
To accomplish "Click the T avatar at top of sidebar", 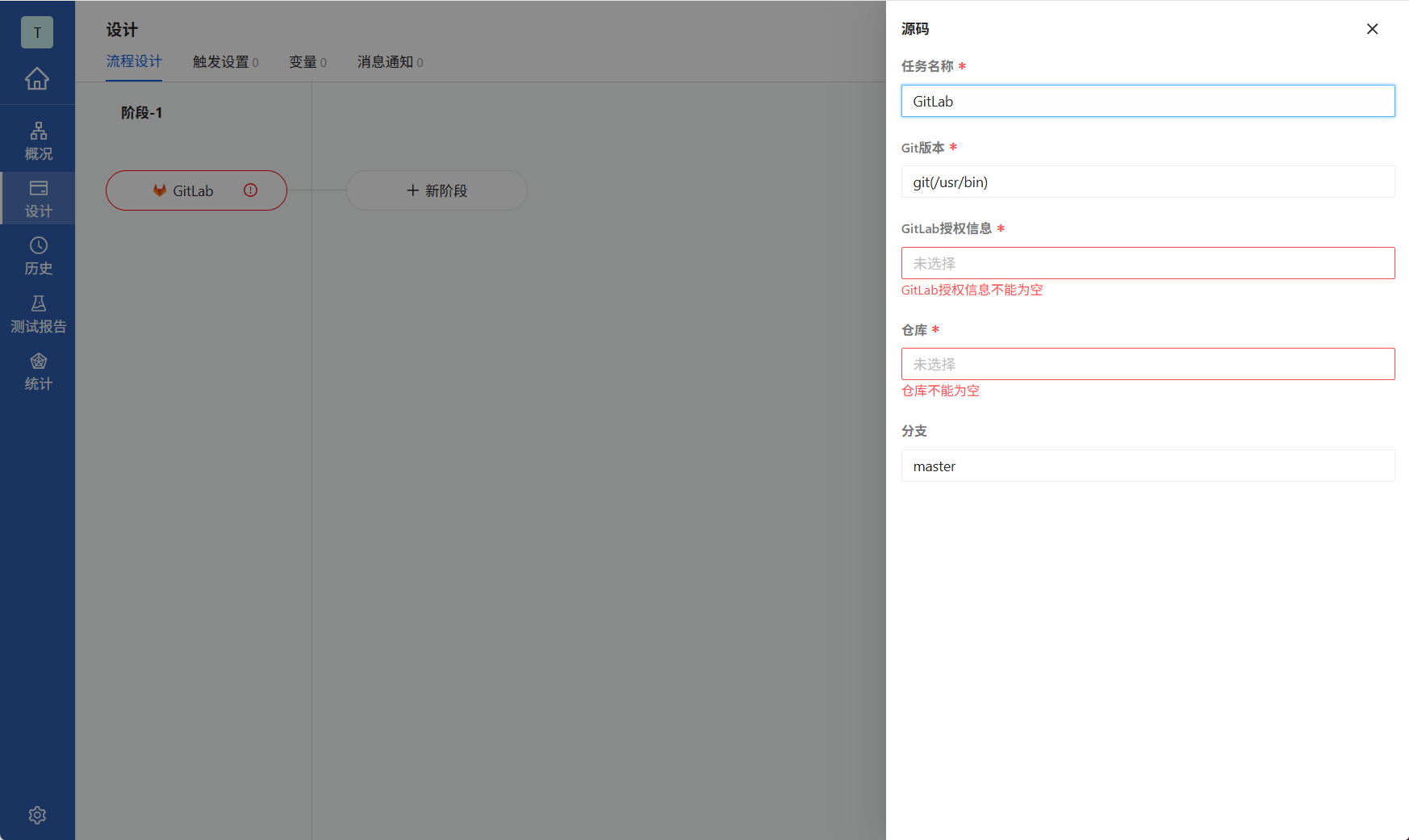I will point(37,33).
